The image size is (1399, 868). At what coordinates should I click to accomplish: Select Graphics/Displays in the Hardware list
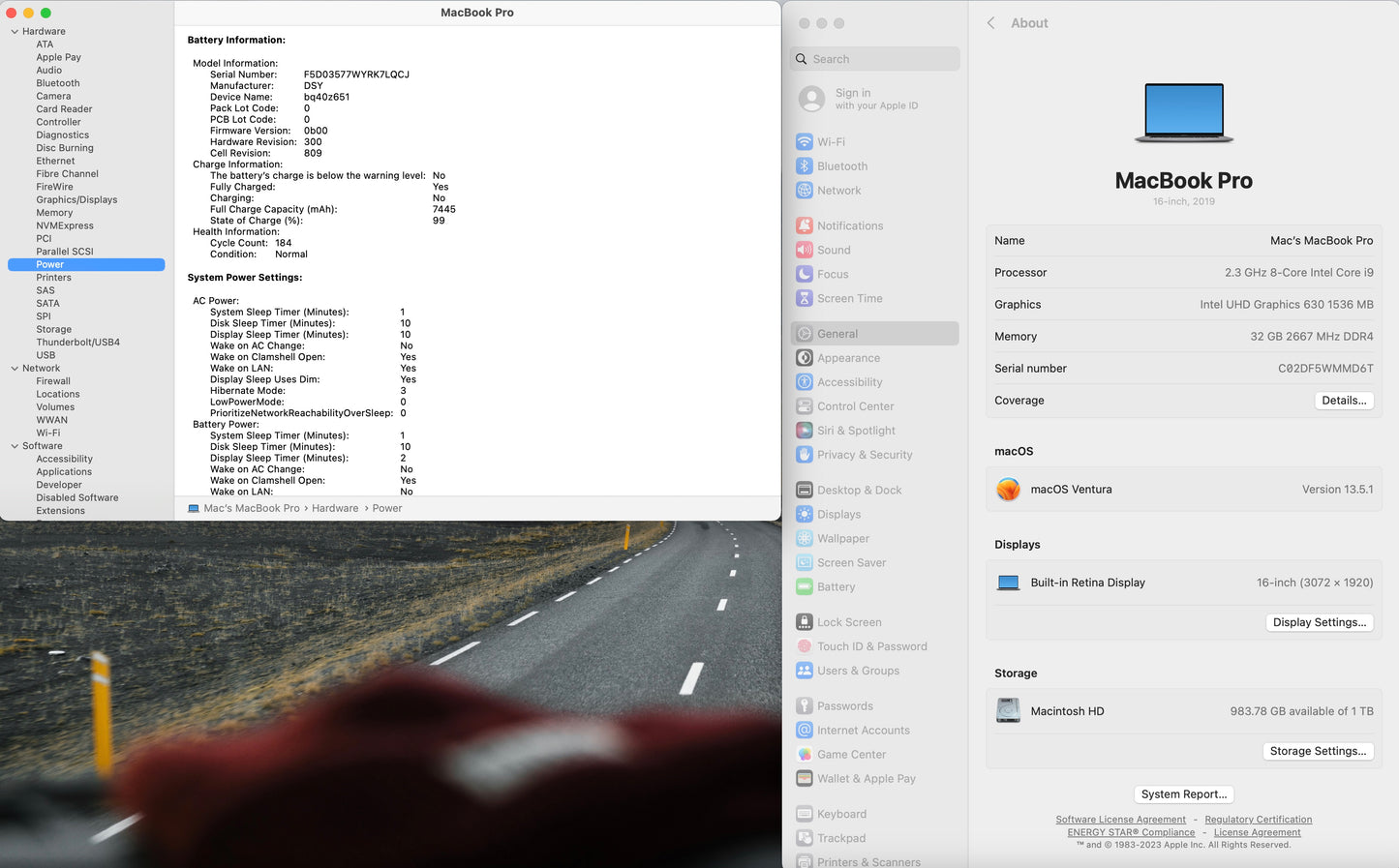76,200
